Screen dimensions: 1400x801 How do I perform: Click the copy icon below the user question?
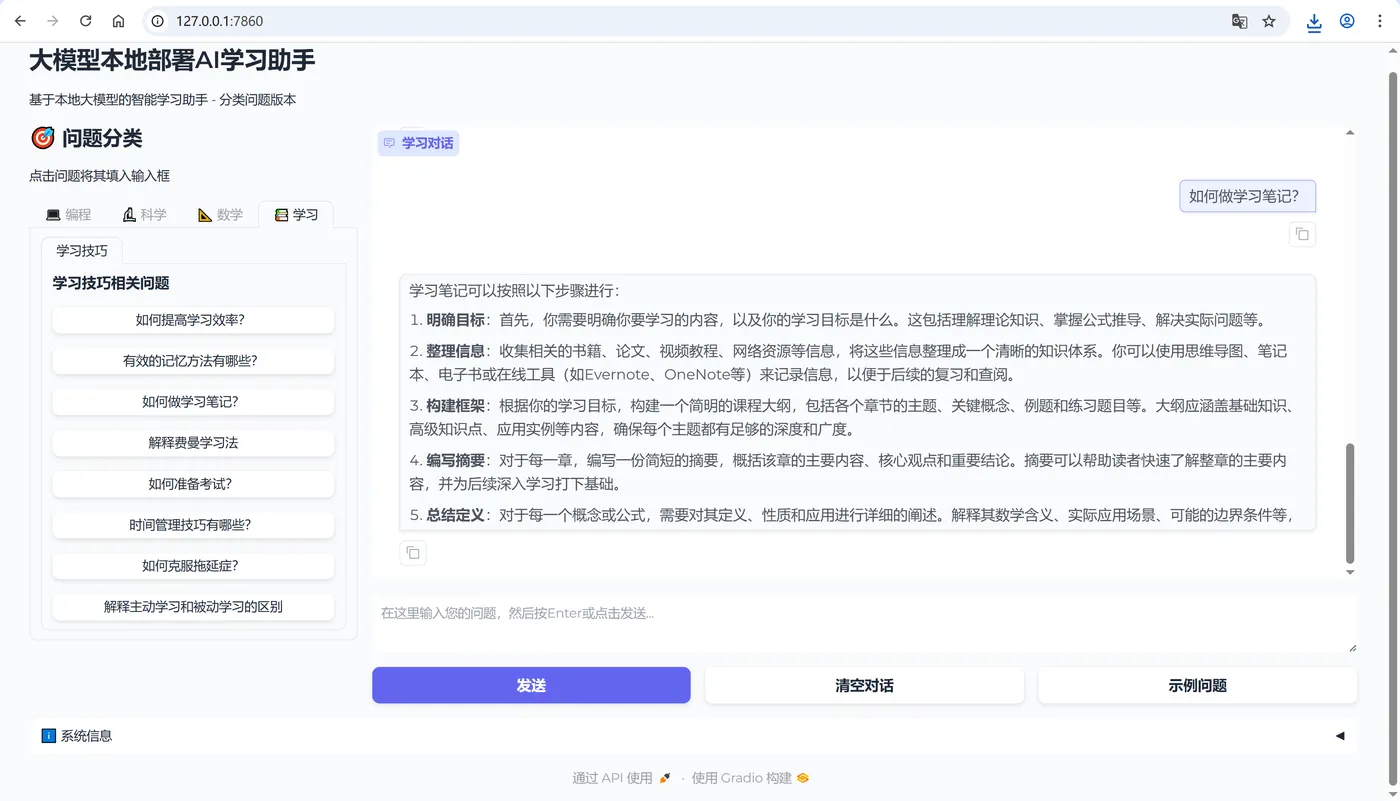tap(1301, 233)
